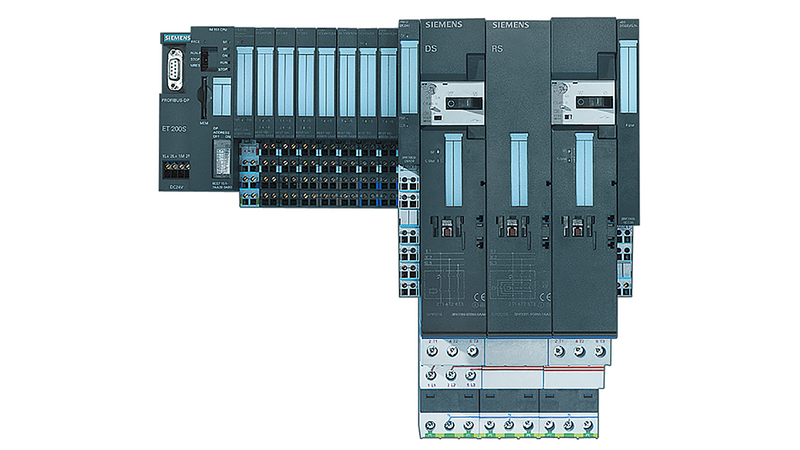Select the DC24V supply terminal block
This screenshot has width=800, height=450.
pyautogui.click(x=176, y=170)
